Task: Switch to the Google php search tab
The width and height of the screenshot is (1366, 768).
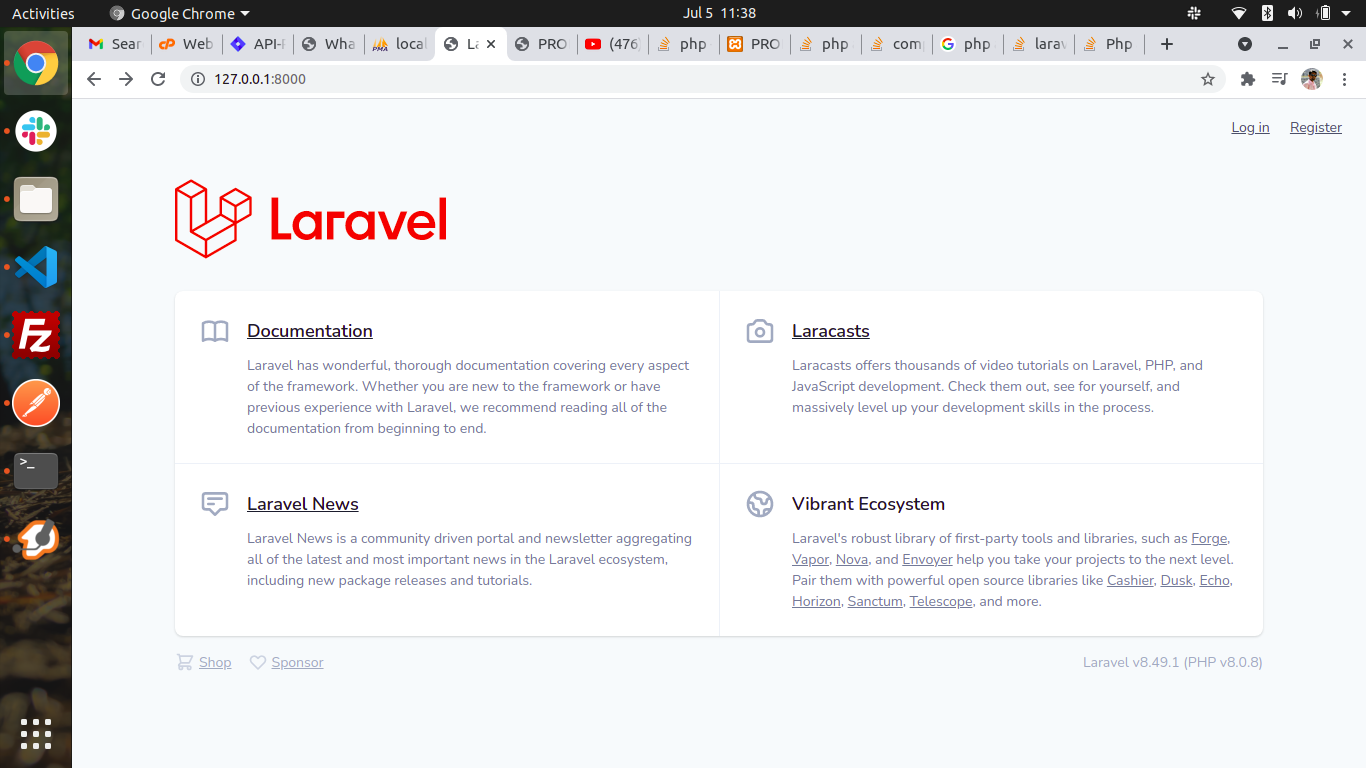Action: (x=967, y=44)
